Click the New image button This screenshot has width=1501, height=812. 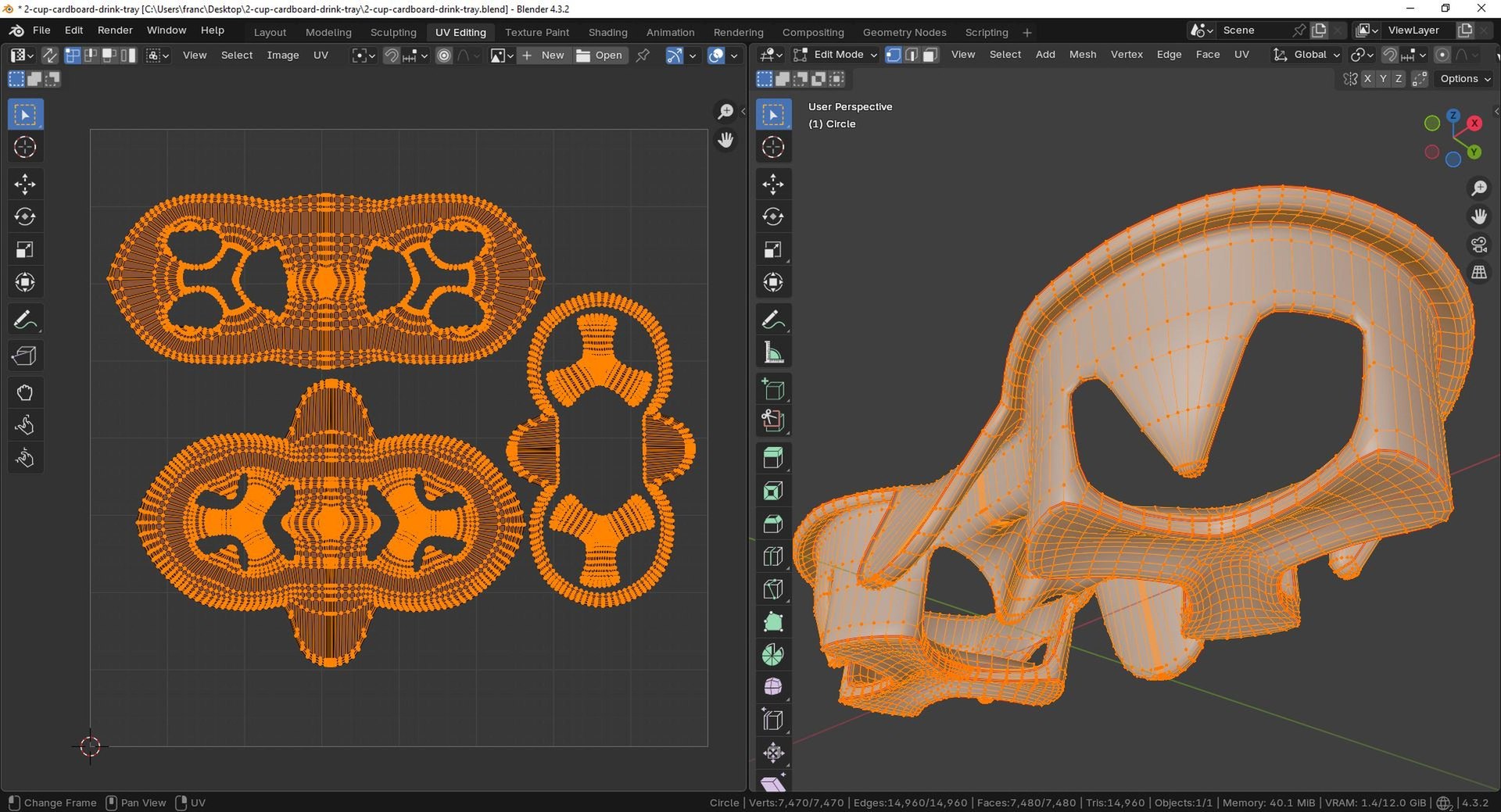[543, 55]
